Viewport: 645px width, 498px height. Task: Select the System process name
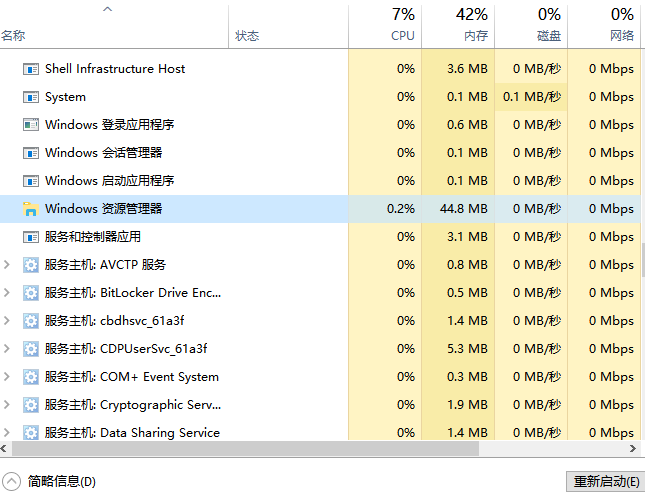tap(65, 97)
